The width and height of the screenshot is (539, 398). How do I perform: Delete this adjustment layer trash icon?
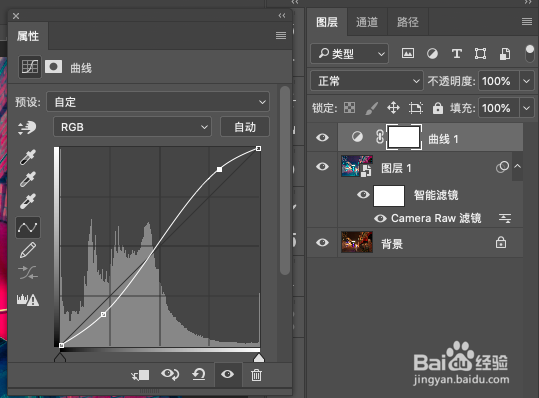coord(256,375)
